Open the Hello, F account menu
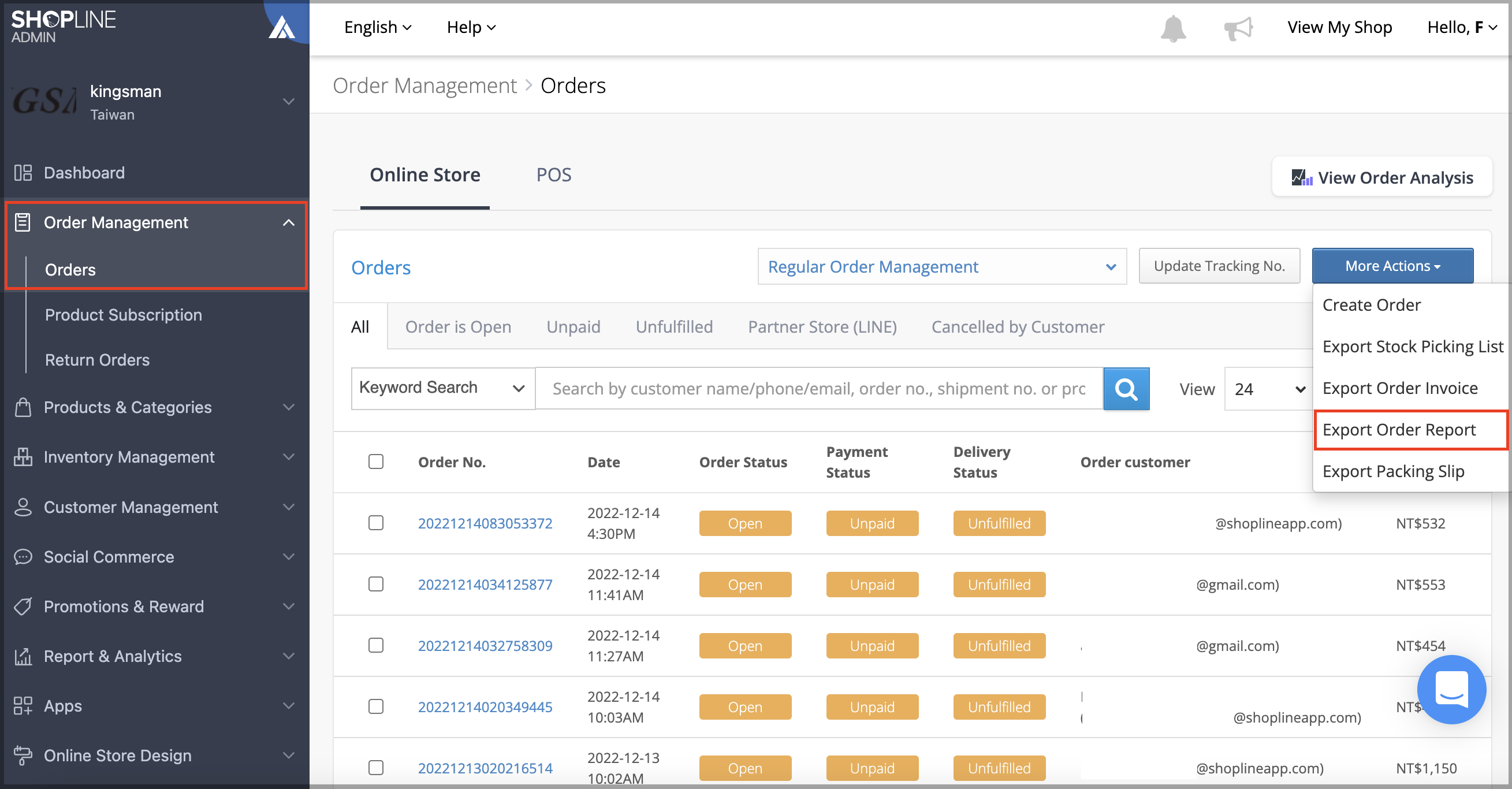1512x789 pixels. coord(1462,27)
